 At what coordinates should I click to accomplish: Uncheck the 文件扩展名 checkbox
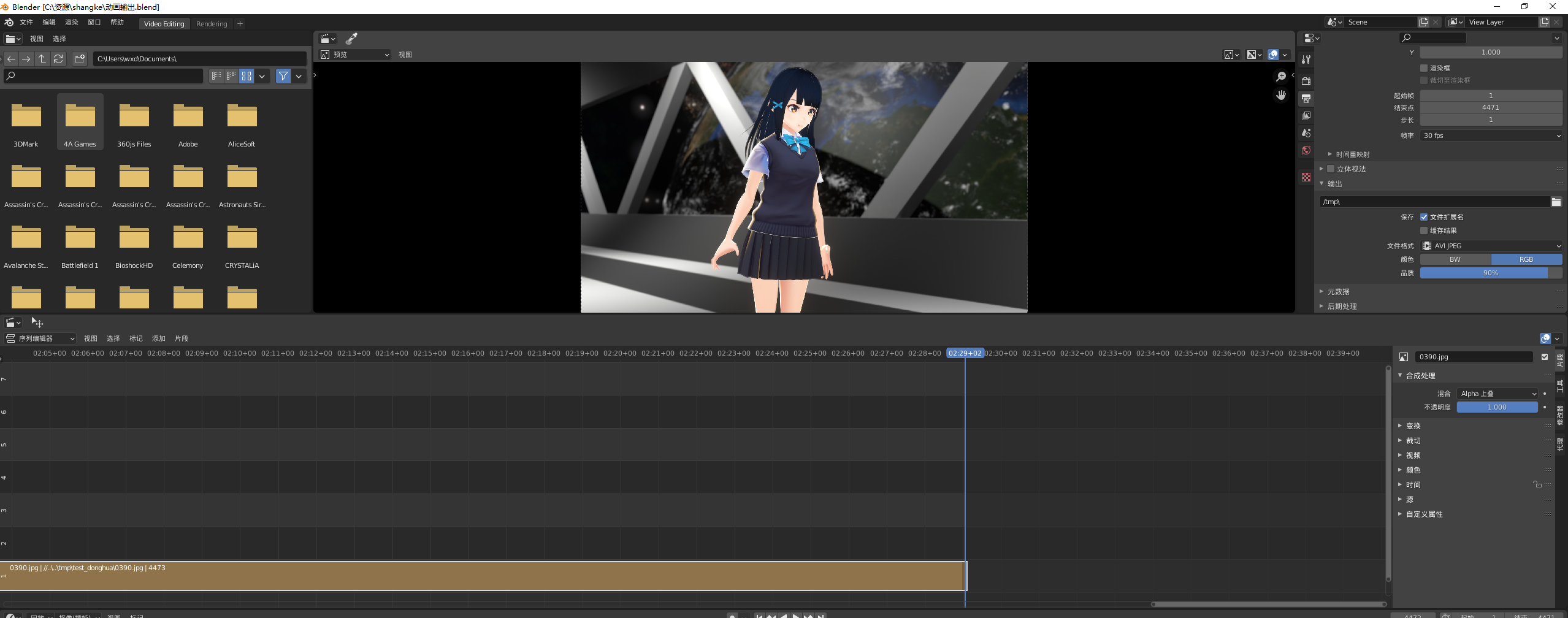pos(1424,217)
